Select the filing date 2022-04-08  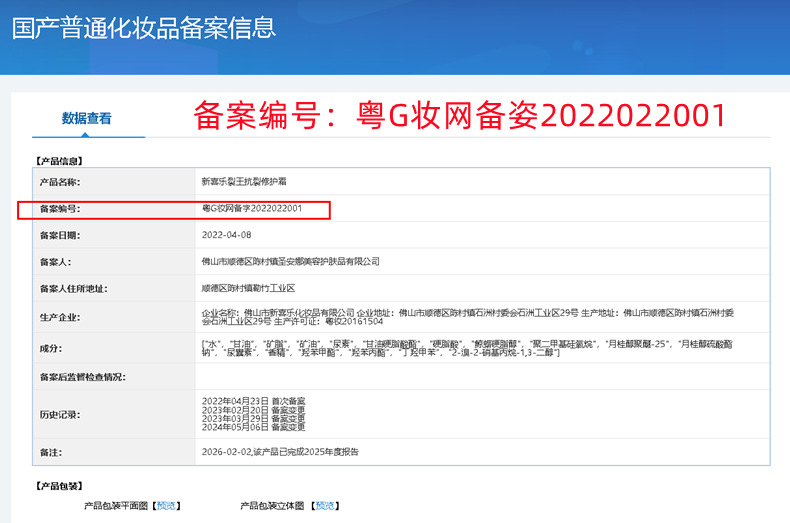(x=226, y=235)
